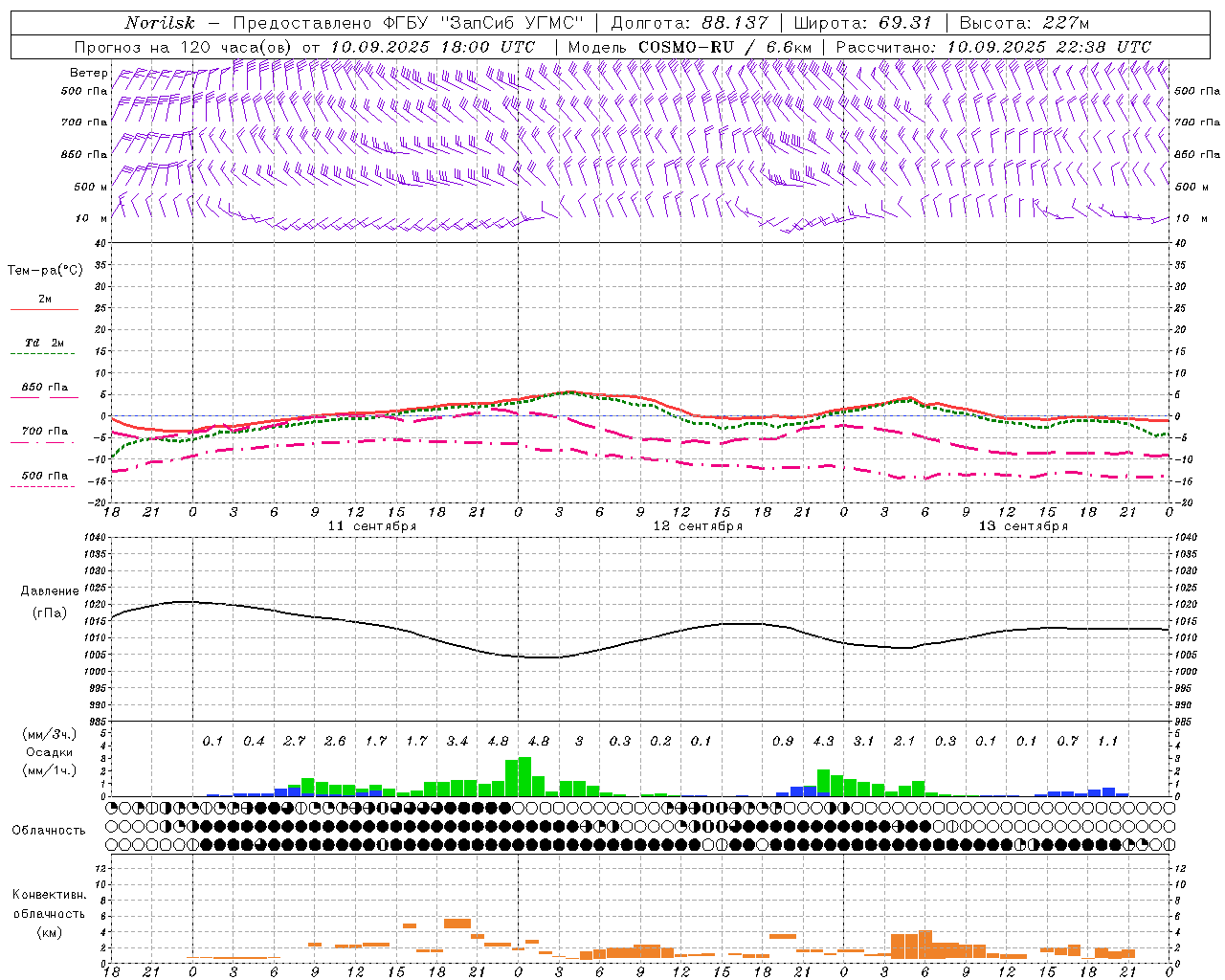The image size is (1225, 980).
Task: Click the 0.7 precipitation total value
Action: 1067,742
